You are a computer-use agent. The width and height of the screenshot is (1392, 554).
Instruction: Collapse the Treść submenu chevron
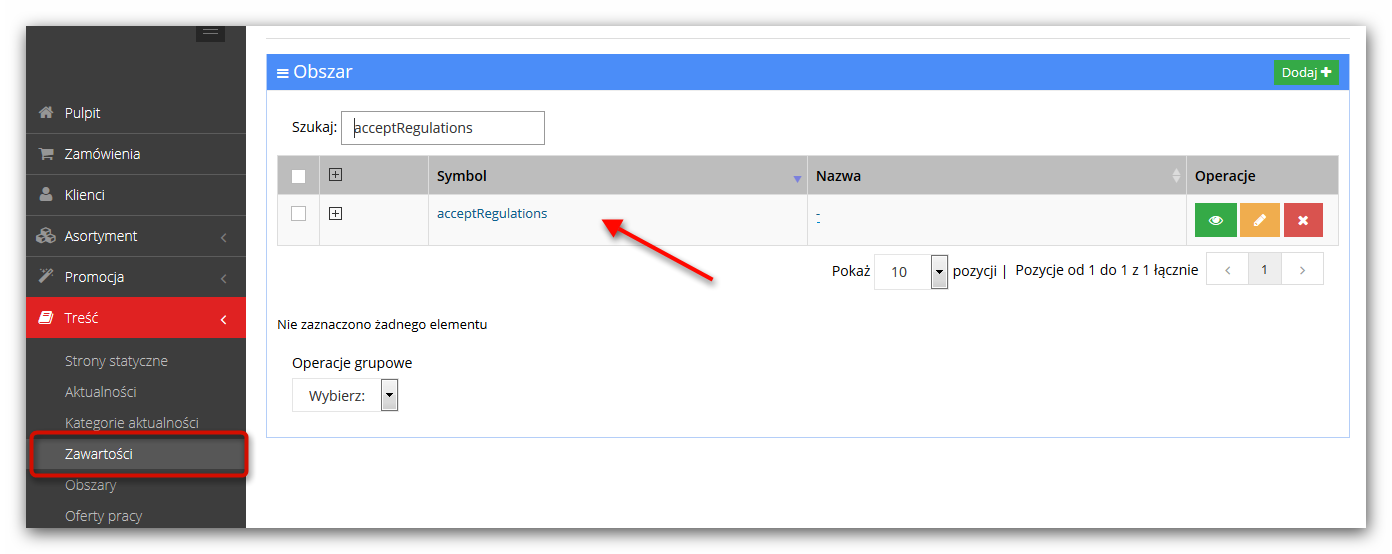(x=224, y=319)
